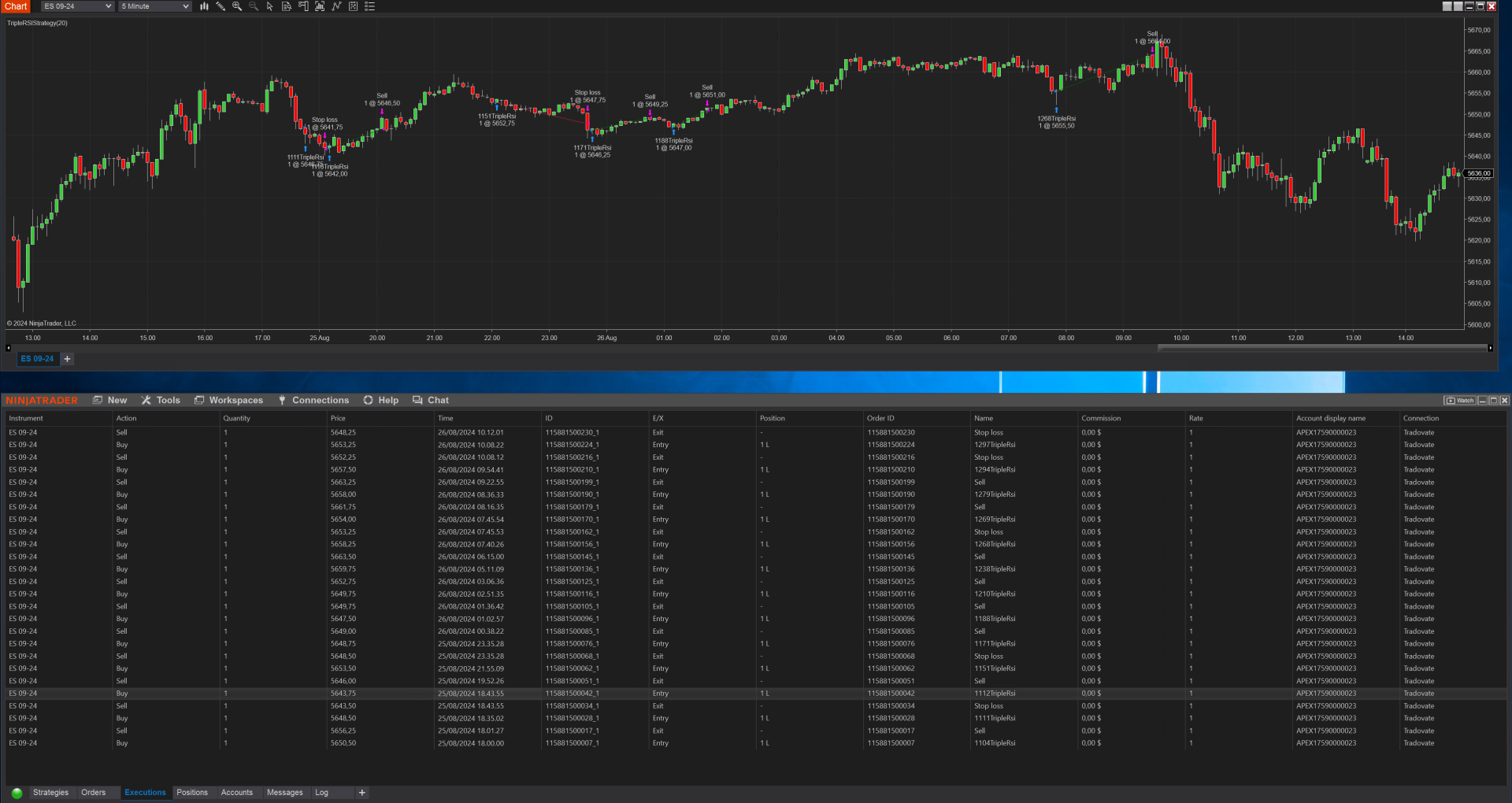1512x803 pixels.
Task: Click the price cell 5656,25
Action: (x=343, y=731)
